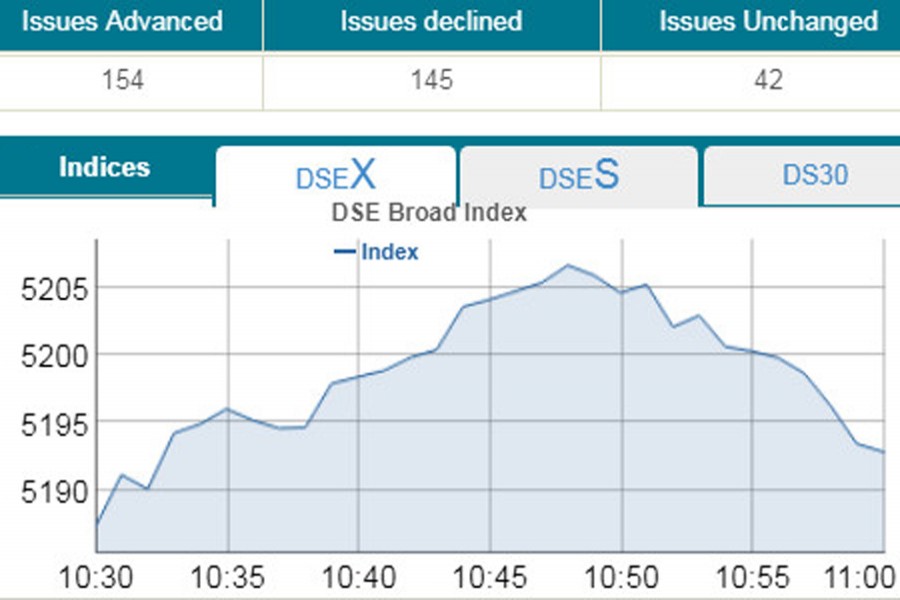Viewport: 900px width, 600px height.
Task: Click the DSE Broad Index chart title
Action: (428, 213)
